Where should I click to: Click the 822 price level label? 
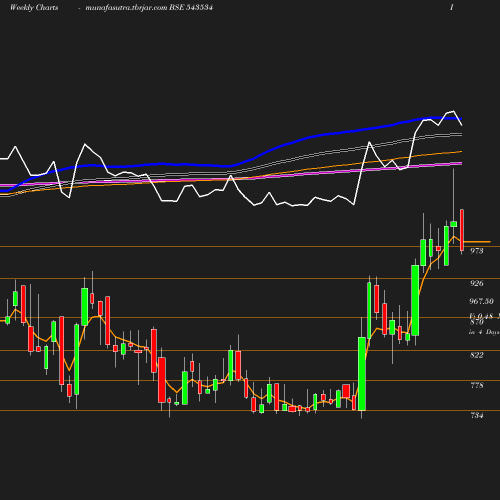(x=476, y=355)
